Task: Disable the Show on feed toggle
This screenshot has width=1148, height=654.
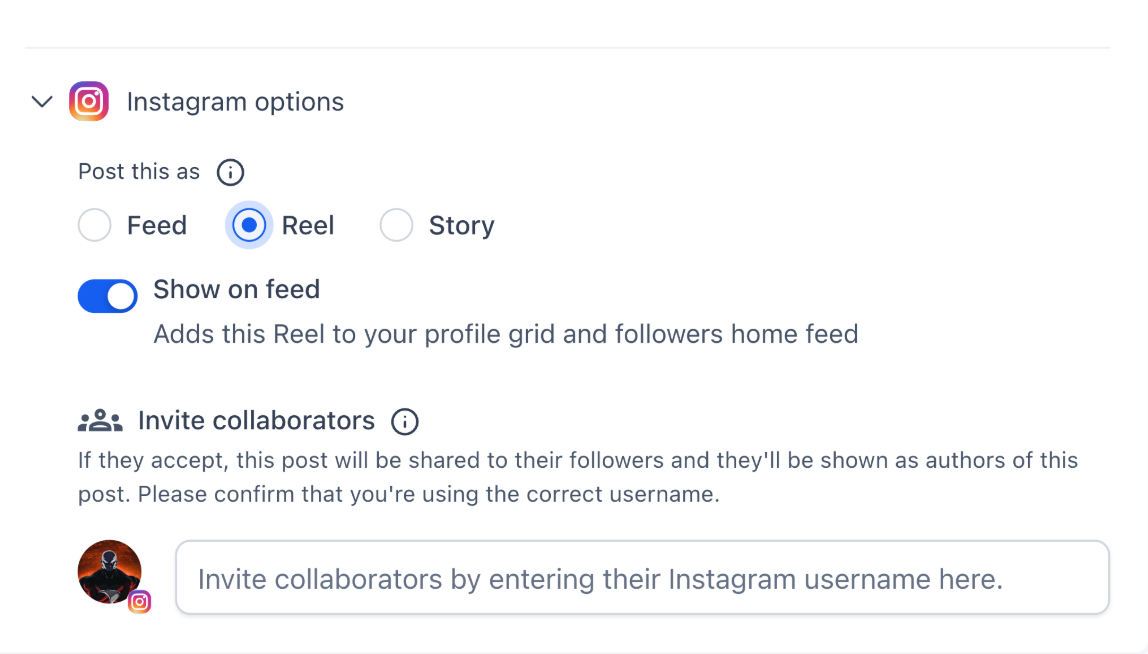Action: pyautogui.click(x=108, y=296)
